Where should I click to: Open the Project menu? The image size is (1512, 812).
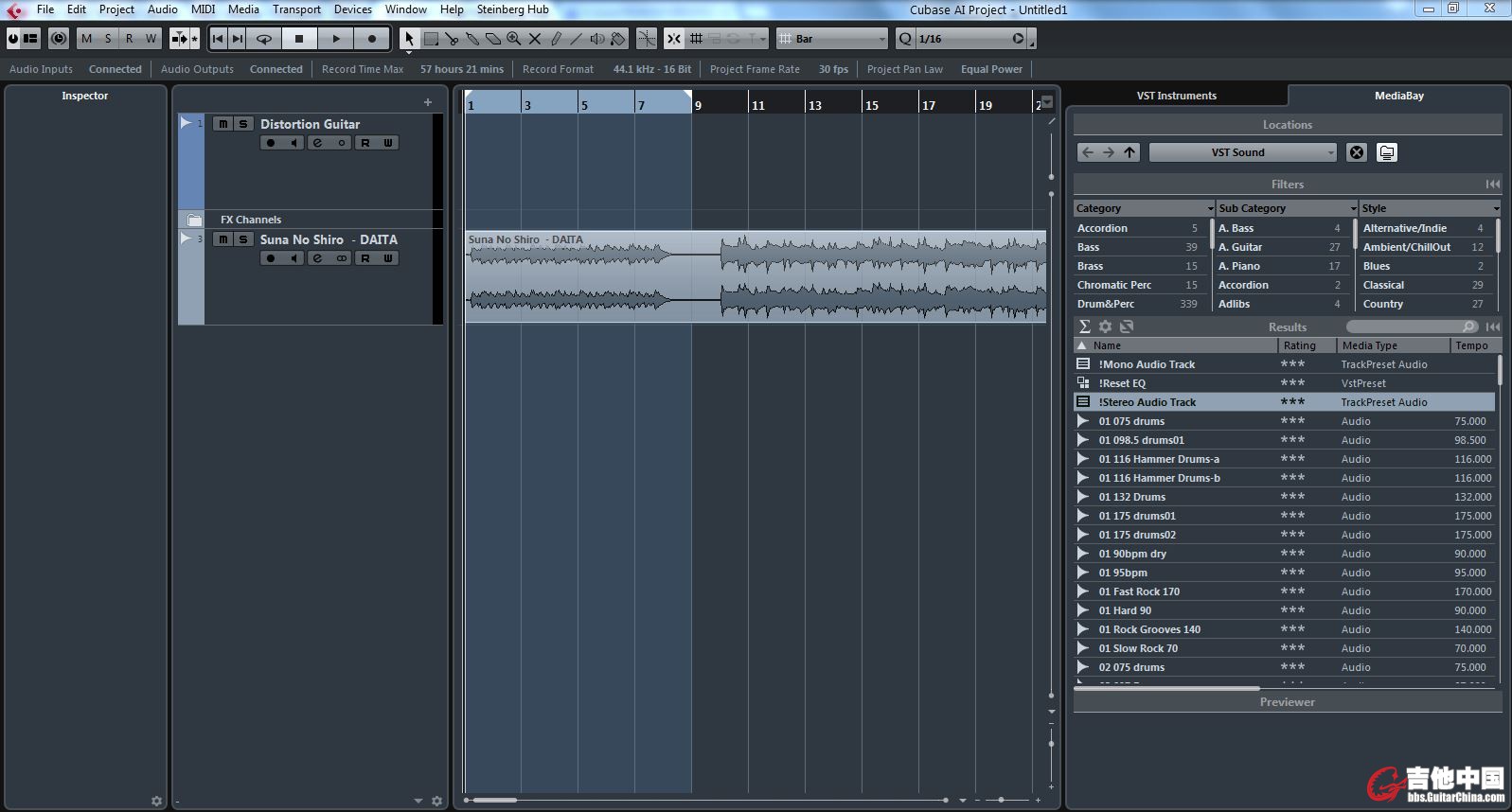click(x=116, y=9)
